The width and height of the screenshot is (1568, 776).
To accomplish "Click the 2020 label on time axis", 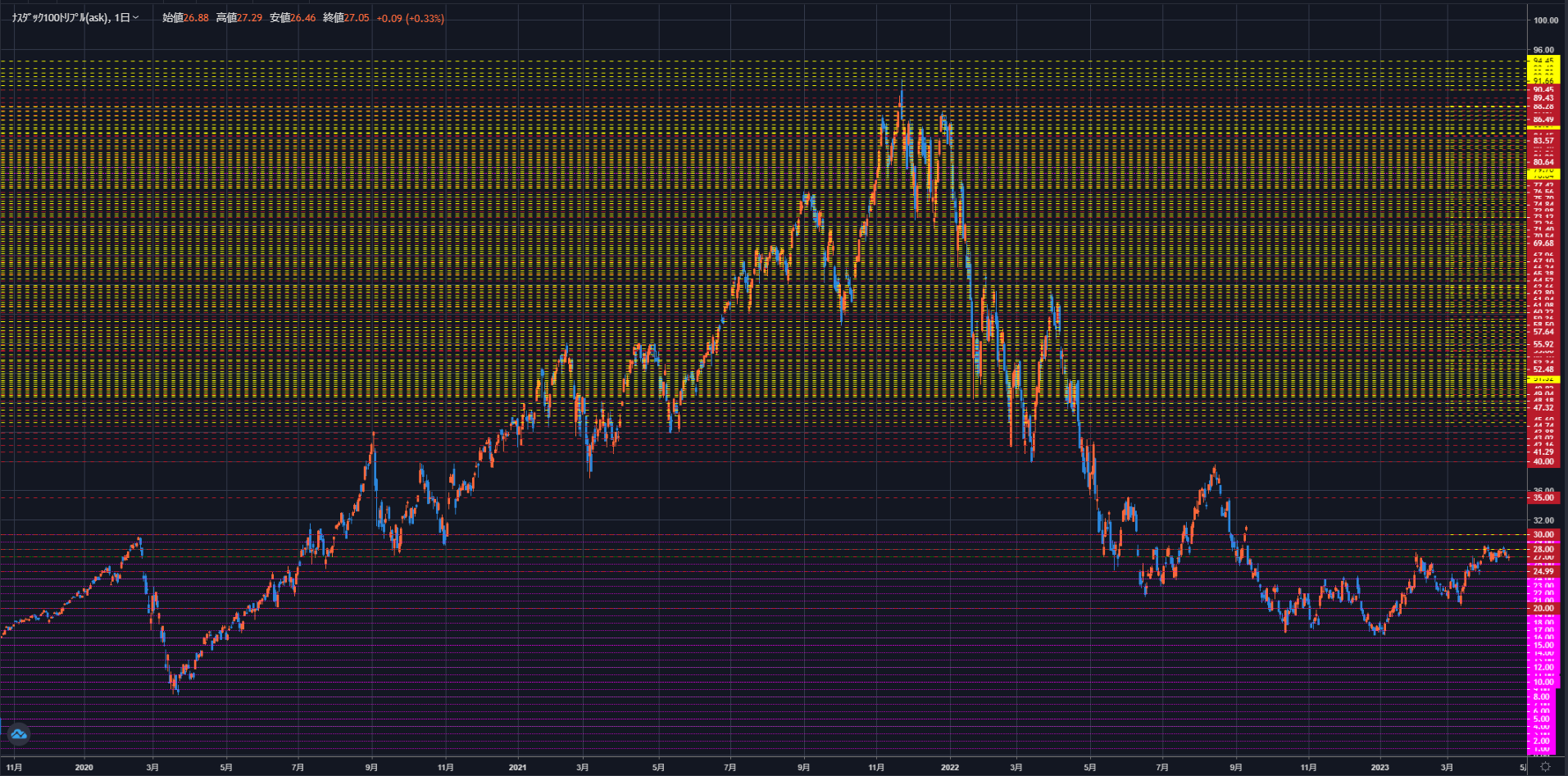I will [x=84, y=768].
